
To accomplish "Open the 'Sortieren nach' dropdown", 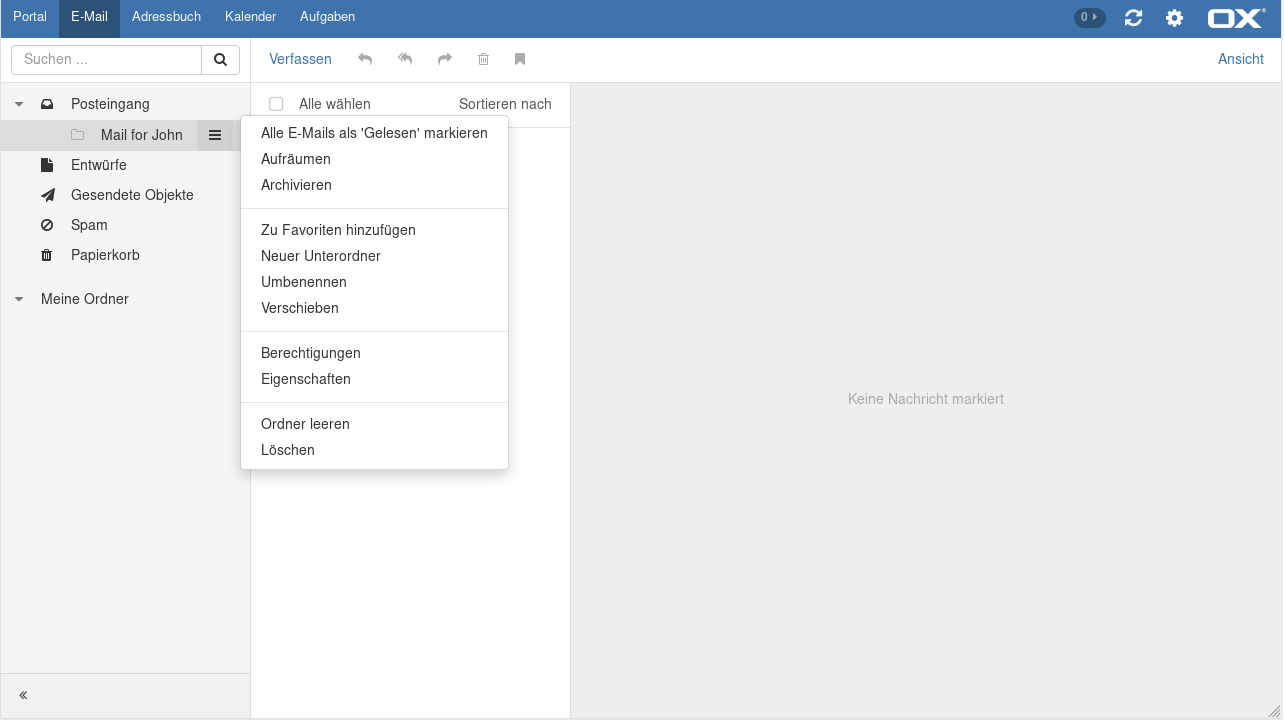I will [x=505, y=104].
